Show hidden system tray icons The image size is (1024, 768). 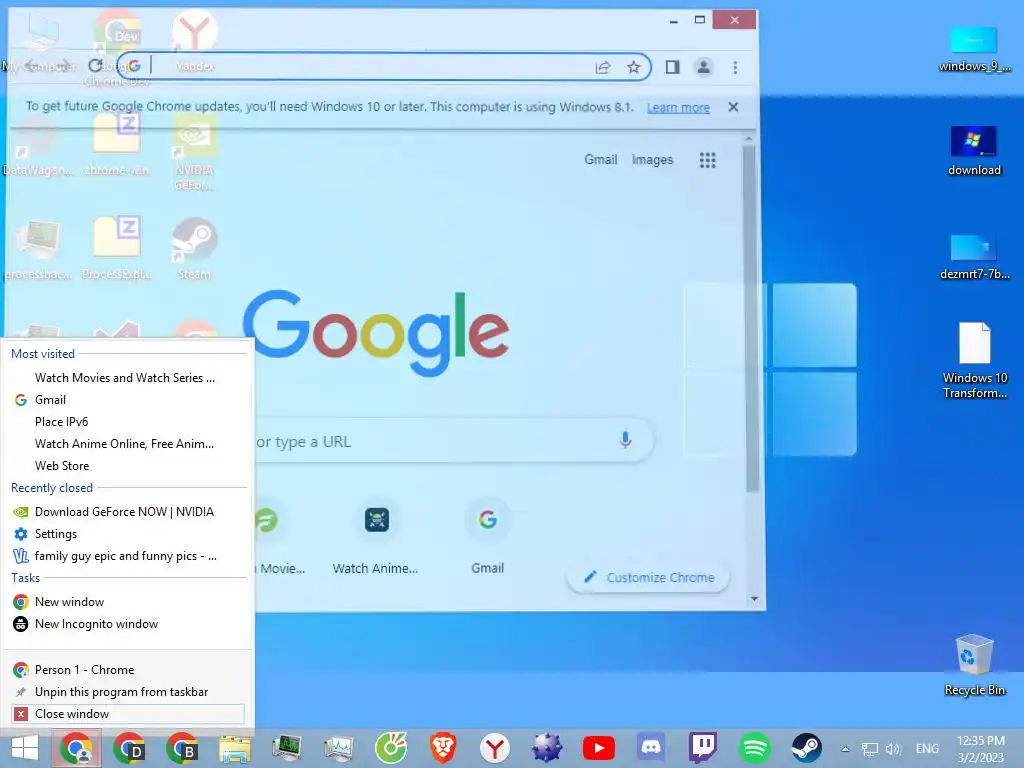click(x=845, y=749)
